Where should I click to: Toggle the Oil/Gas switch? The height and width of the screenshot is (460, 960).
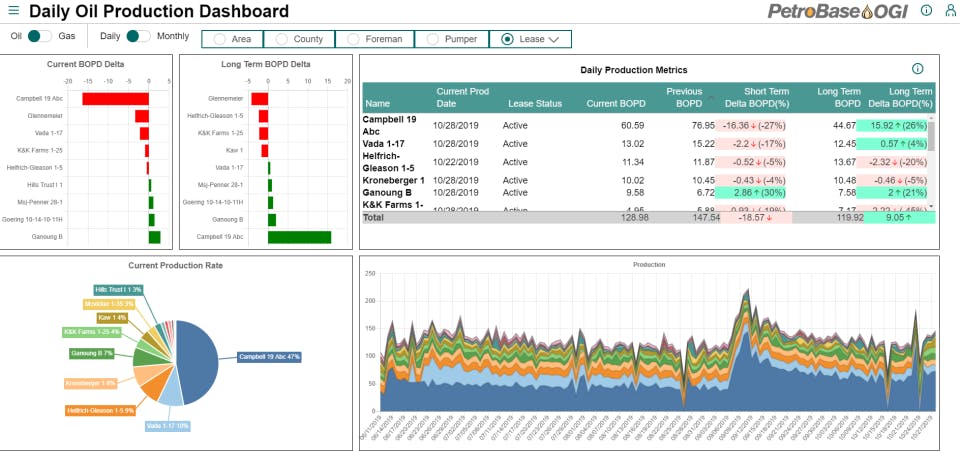pyautogui.click(x=40, y=36)
